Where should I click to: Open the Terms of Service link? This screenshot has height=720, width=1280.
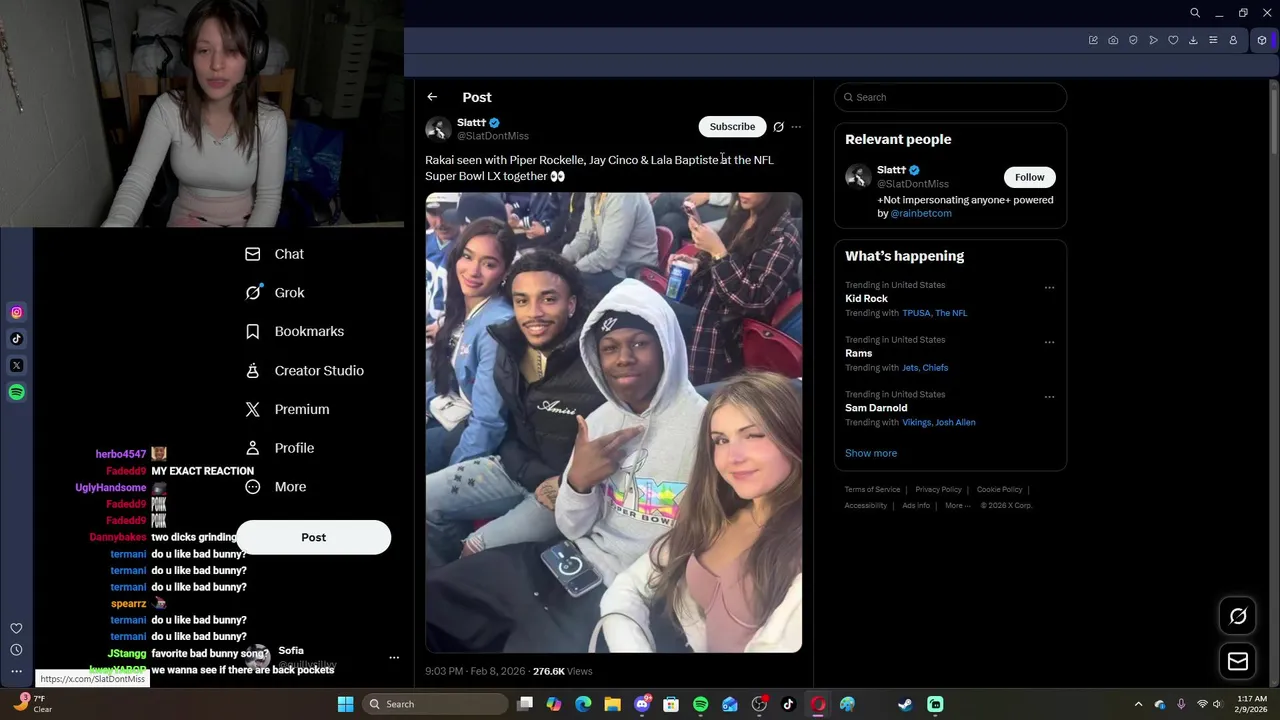872,490
